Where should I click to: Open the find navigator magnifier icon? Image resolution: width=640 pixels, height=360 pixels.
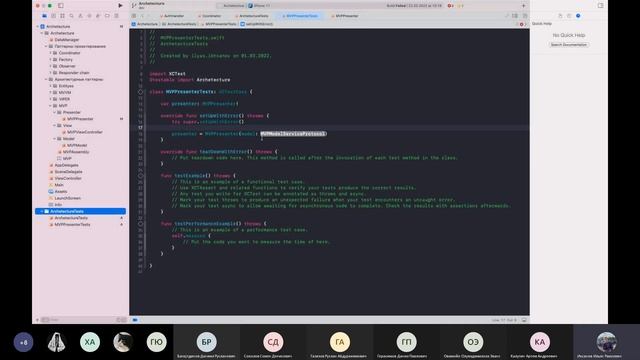click(71, 16)
